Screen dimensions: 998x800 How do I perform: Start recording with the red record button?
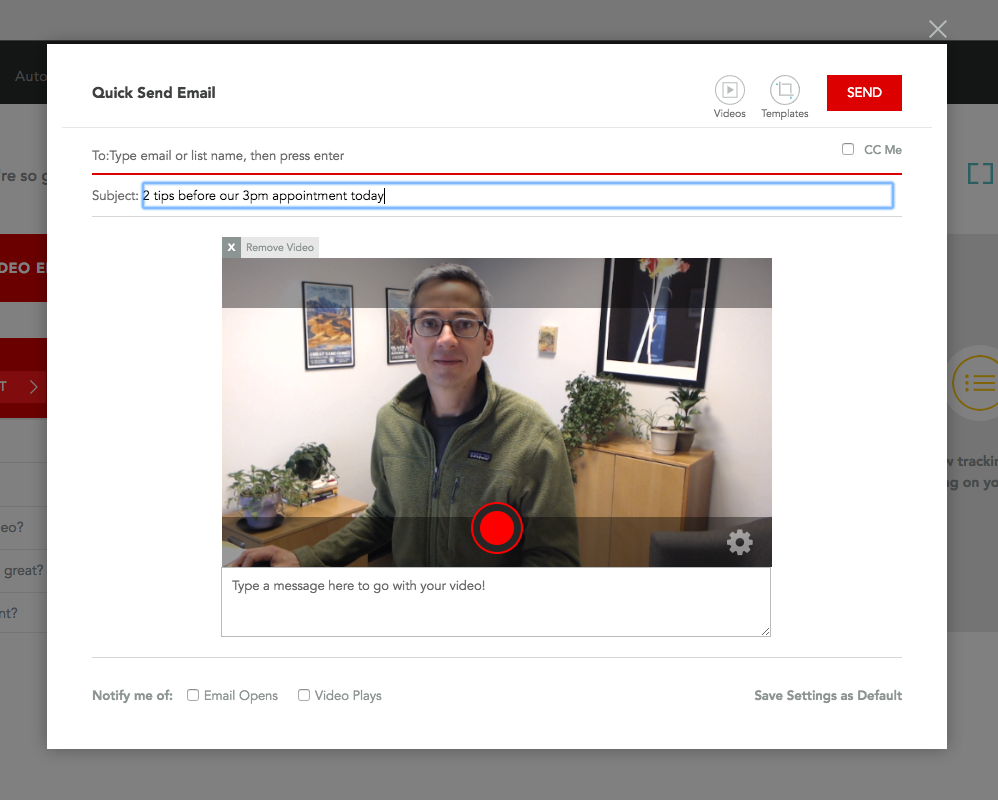click(x=496, y=528)
